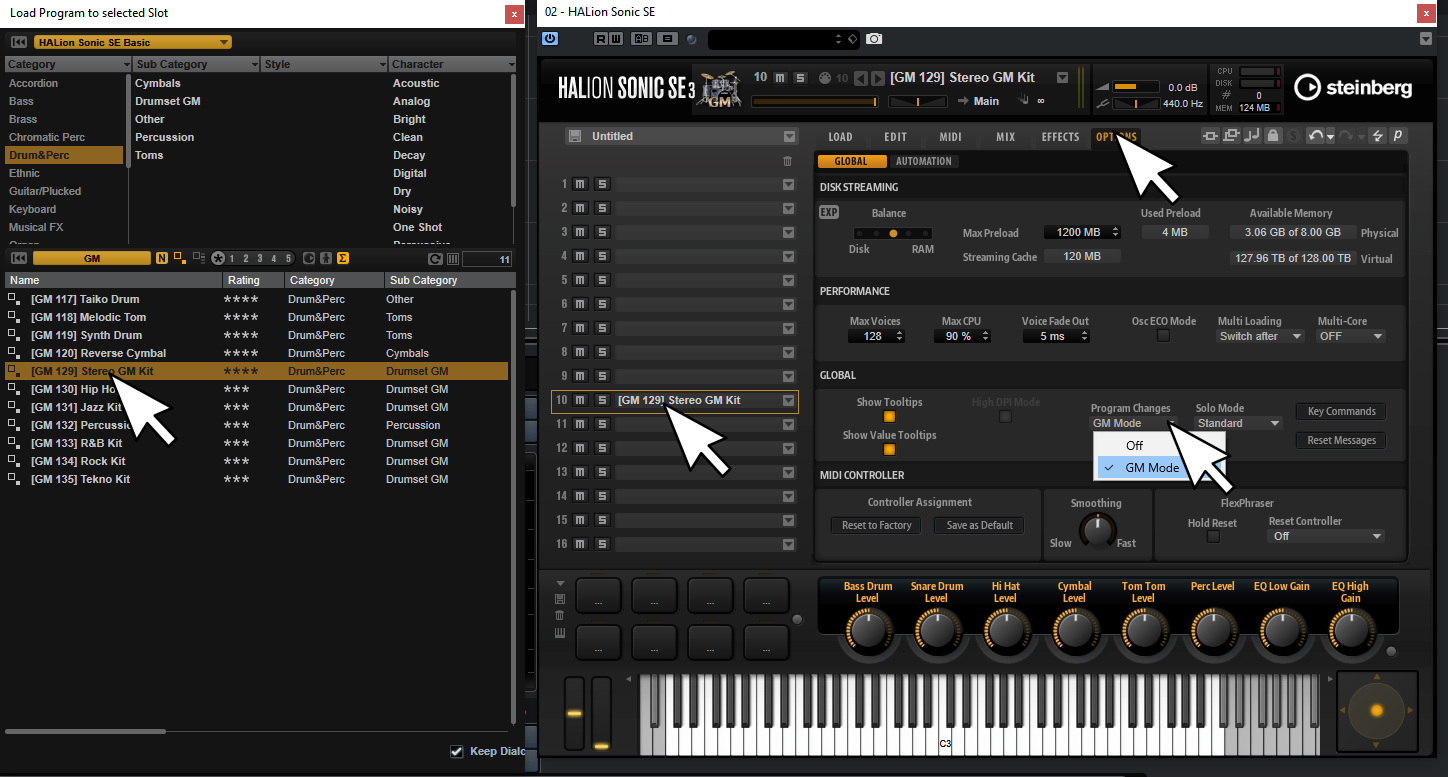
Task: Toggle the player view p button
Action: tap(1397, 136)
